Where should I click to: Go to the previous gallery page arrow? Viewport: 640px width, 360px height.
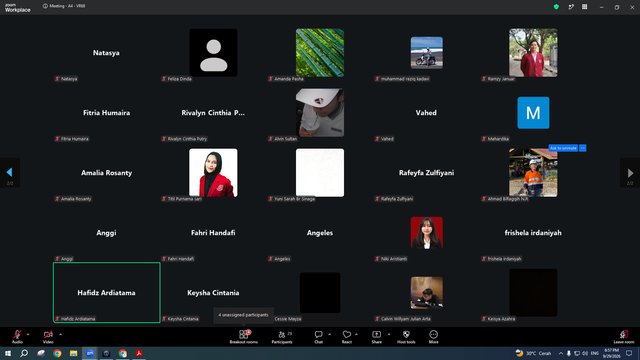click(x=9, y=173)
